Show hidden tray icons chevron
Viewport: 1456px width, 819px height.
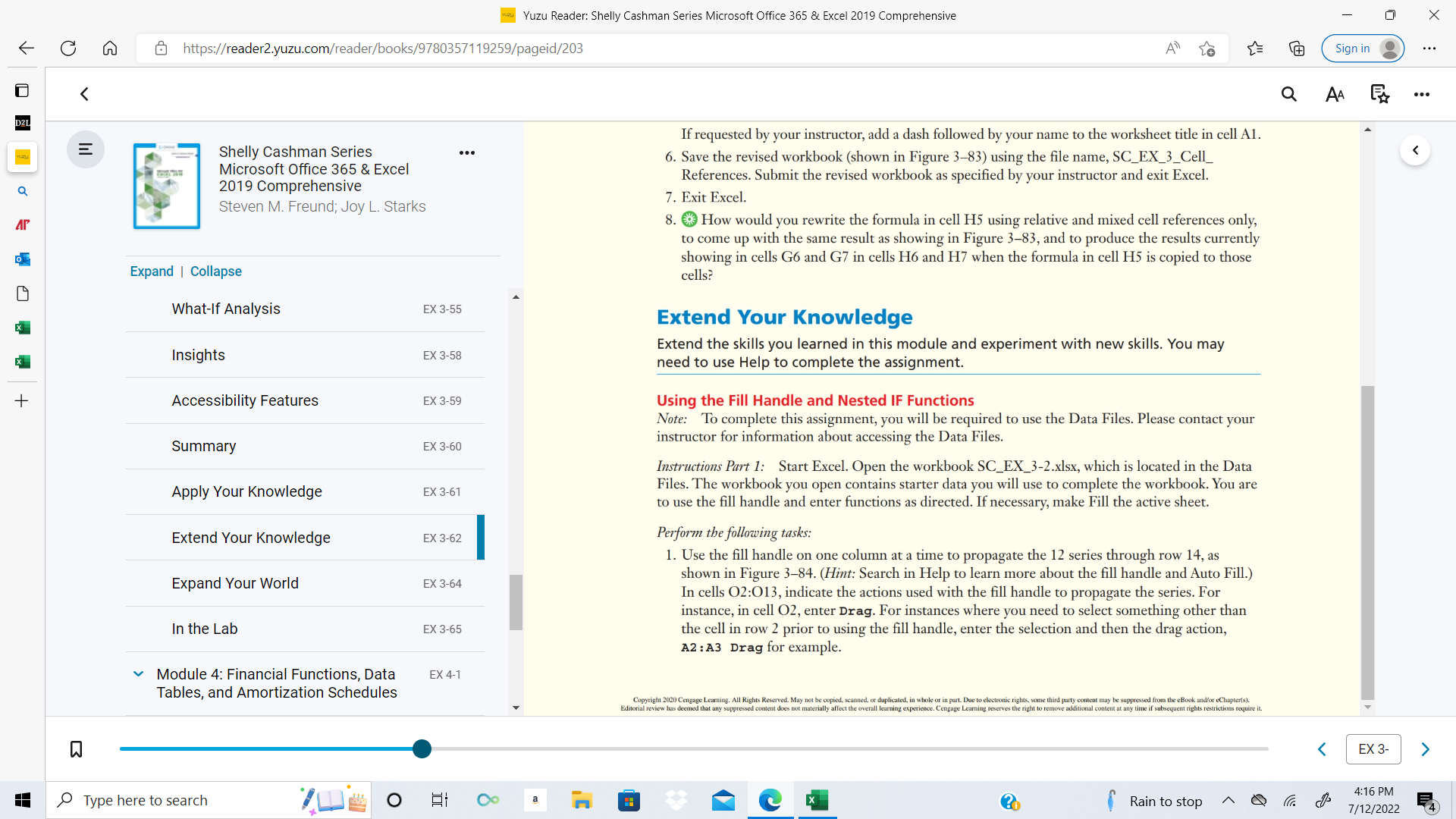[x=1228, y=800]
